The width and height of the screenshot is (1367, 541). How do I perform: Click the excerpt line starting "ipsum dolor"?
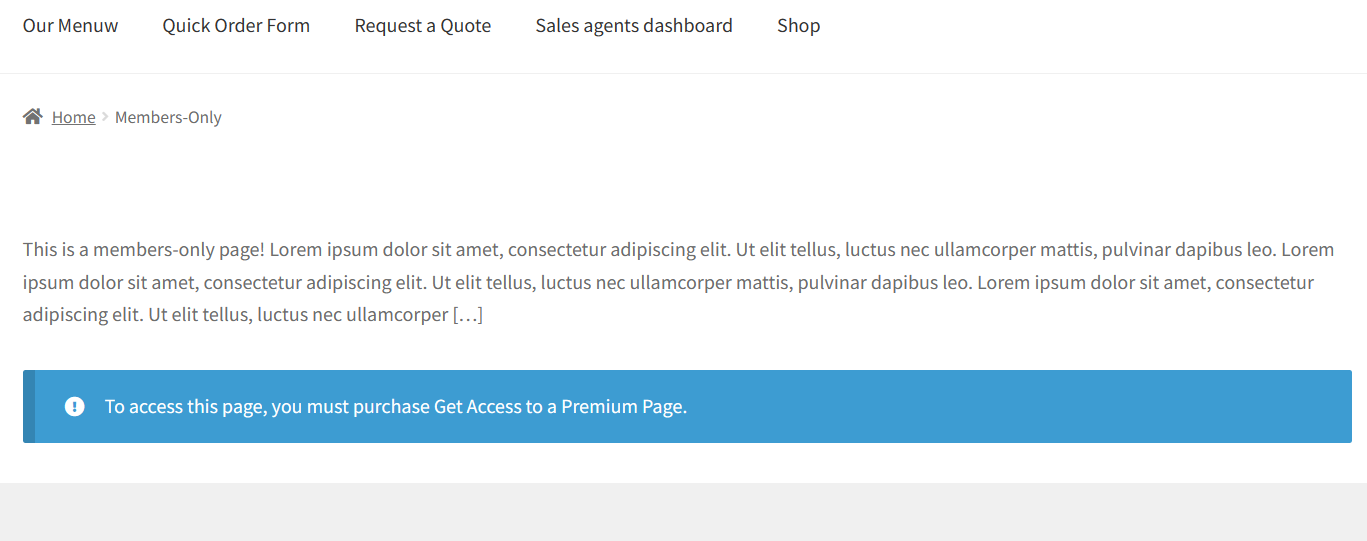[x=668, y=283]
